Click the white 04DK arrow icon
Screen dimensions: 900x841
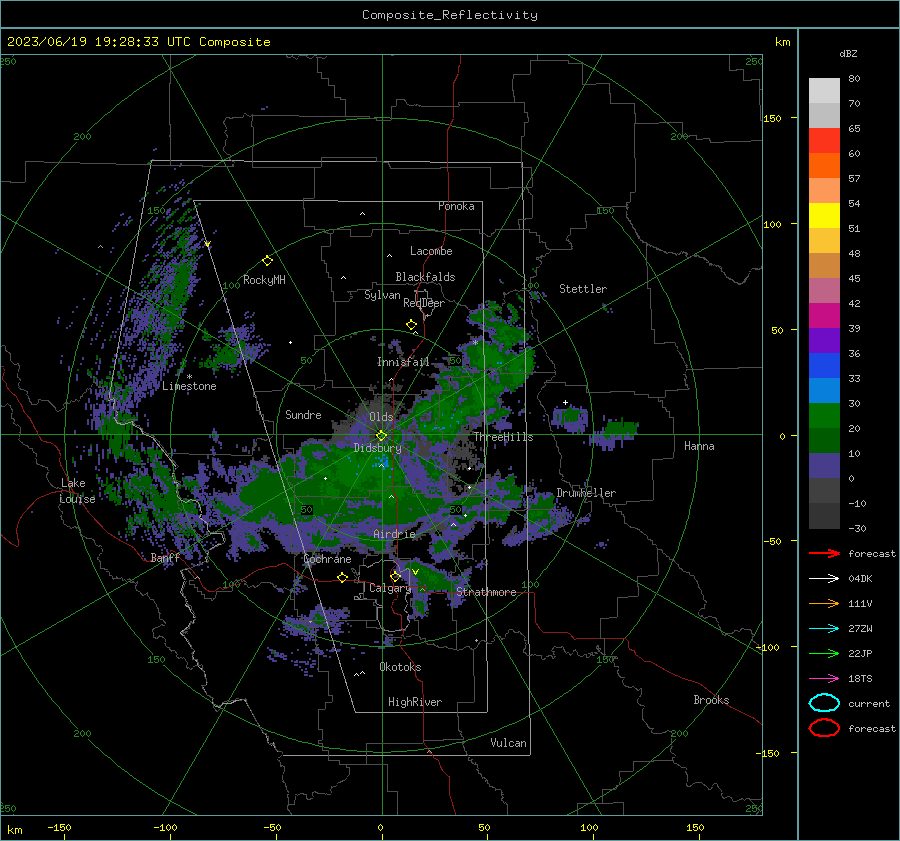824,579
